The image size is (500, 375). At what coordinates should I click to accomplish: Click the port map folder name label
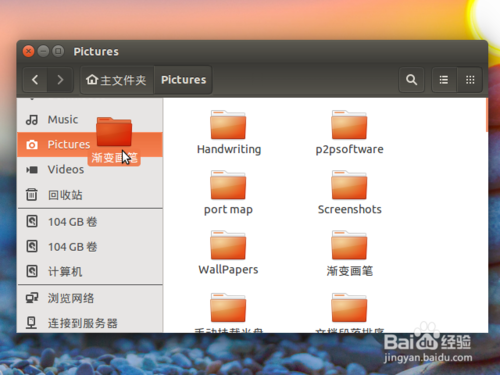[228, 210]
